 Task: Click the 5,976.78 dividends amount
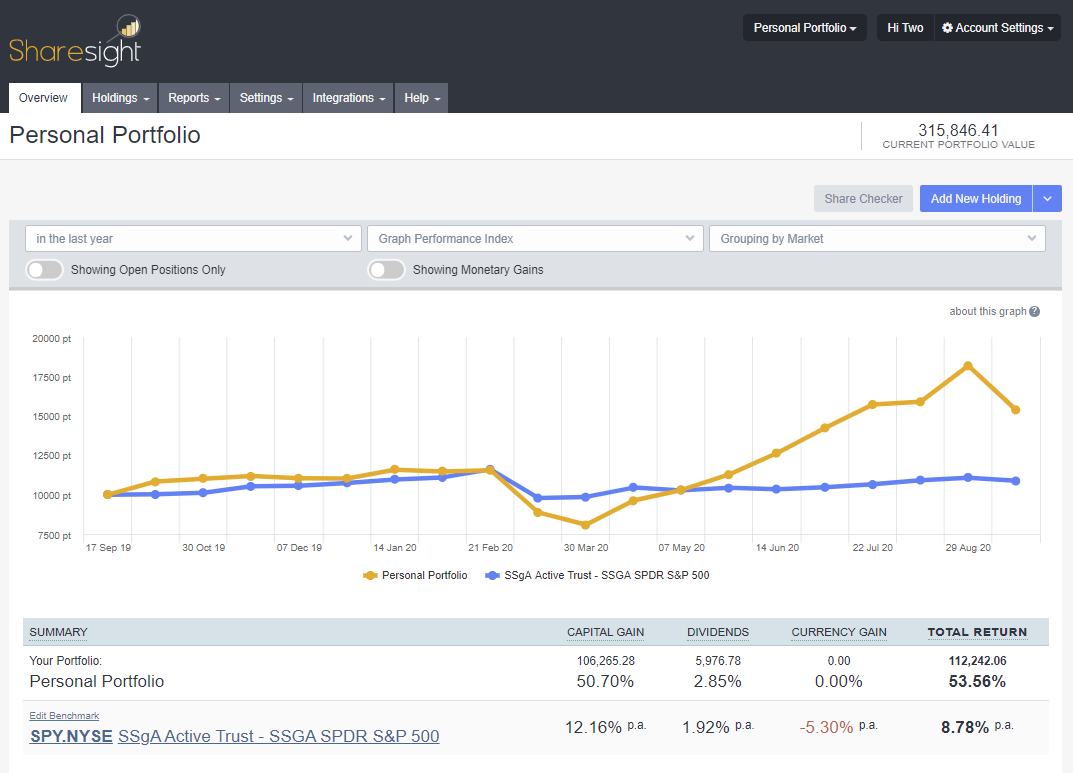[718, 661]
